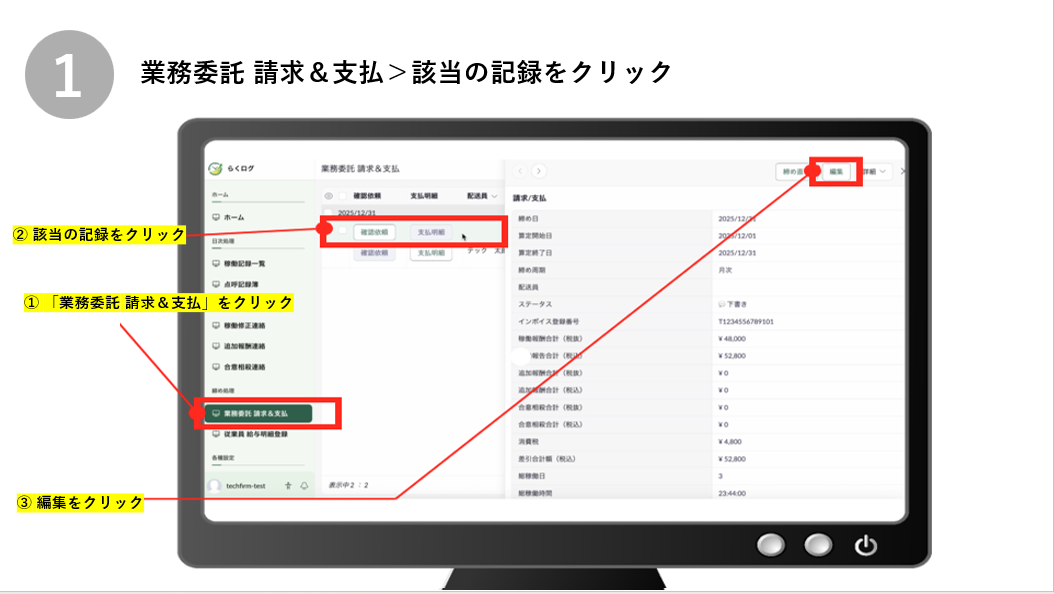Image resolution: width=1054 pixels, height=594 pixels.
Task: Check the select-all checkbox in the table header
Action: [343, 196]
